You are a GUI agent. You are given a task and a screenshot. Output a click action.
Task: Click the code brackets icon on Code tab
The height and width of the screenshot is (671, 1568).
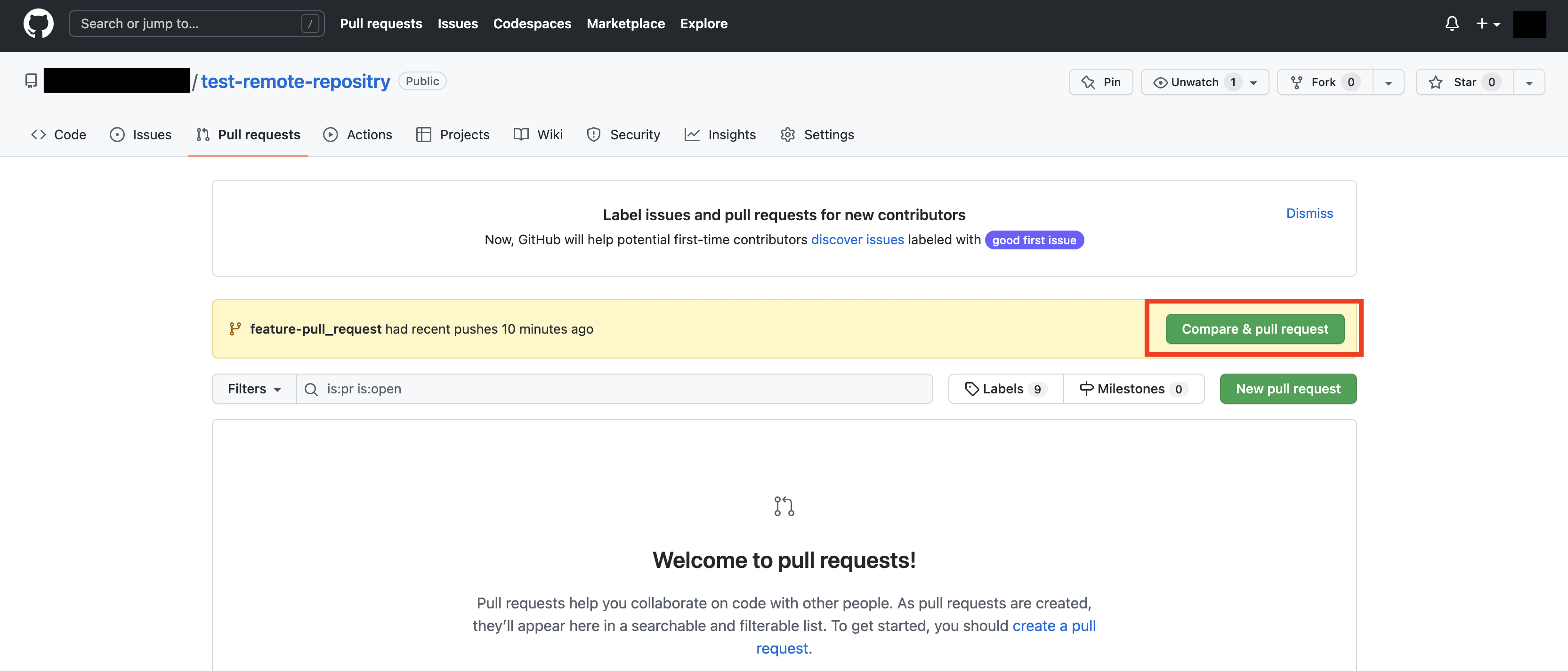[x=38, y=135]
